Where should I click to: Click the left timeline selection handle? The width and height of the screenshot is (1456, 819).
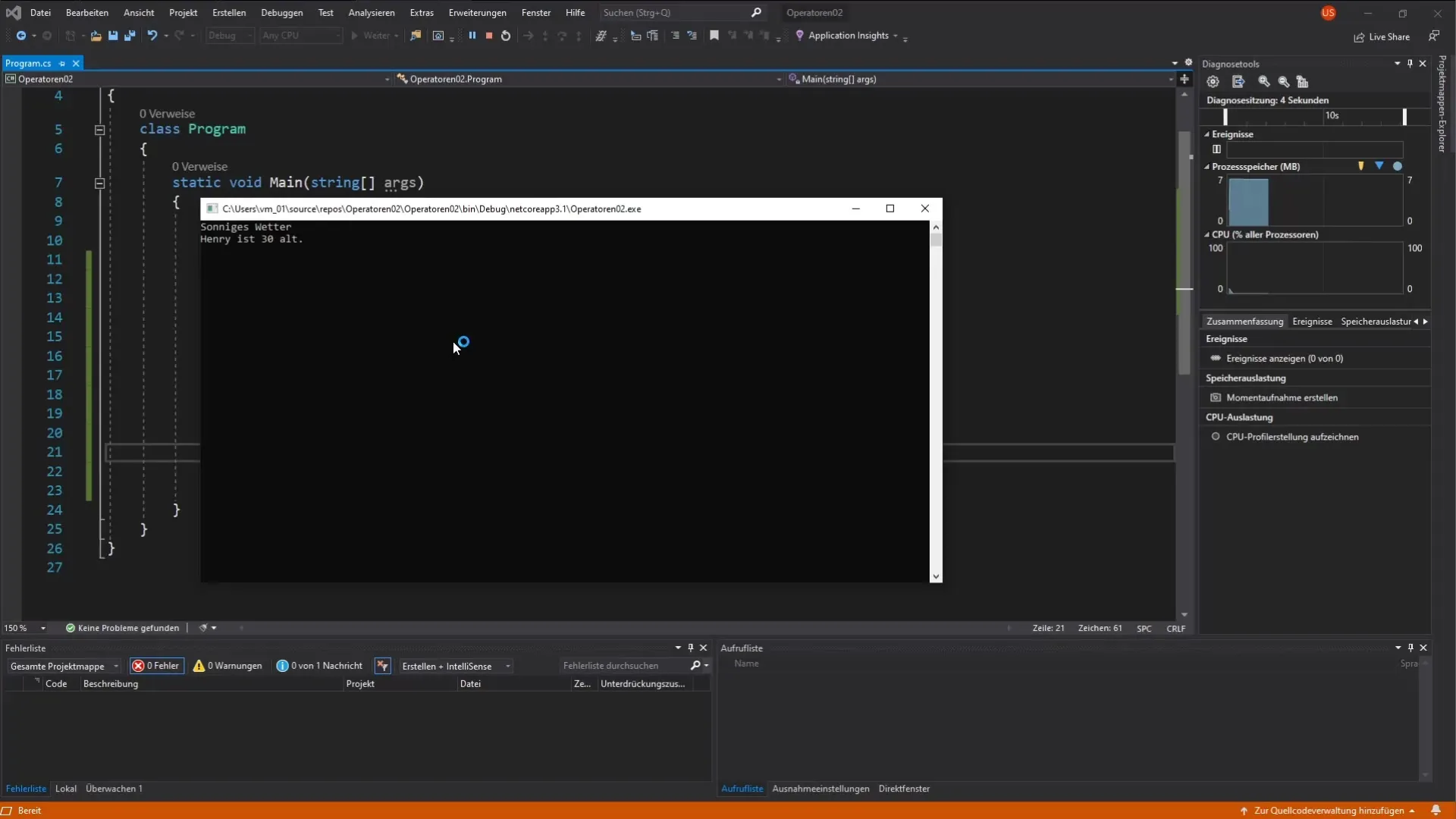(1225, 116)
